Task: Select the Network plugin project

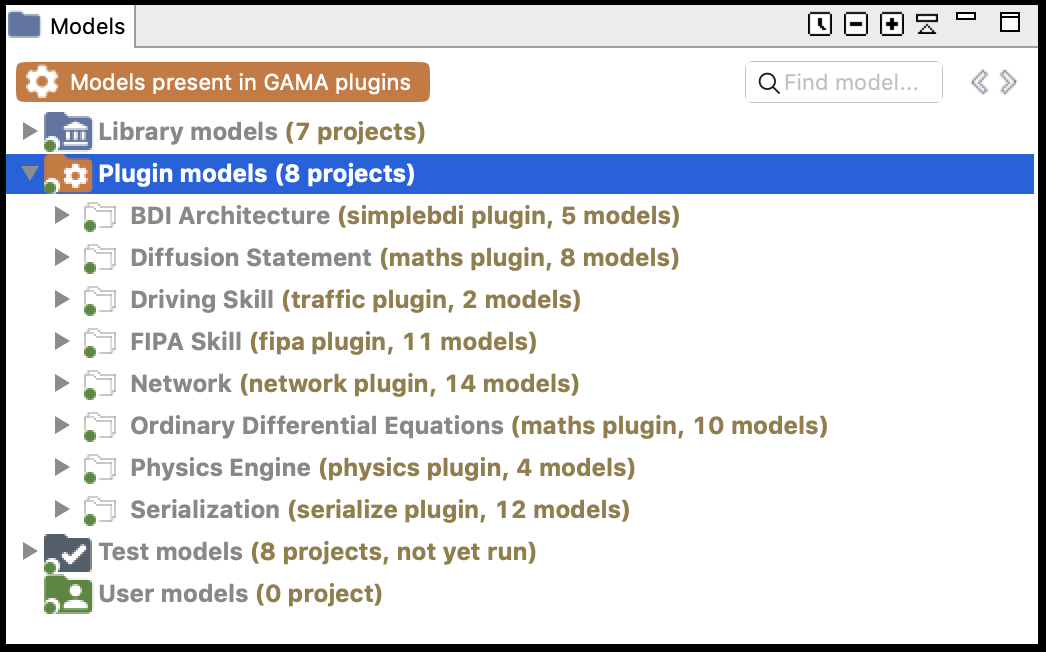Action: click(300, 383)
